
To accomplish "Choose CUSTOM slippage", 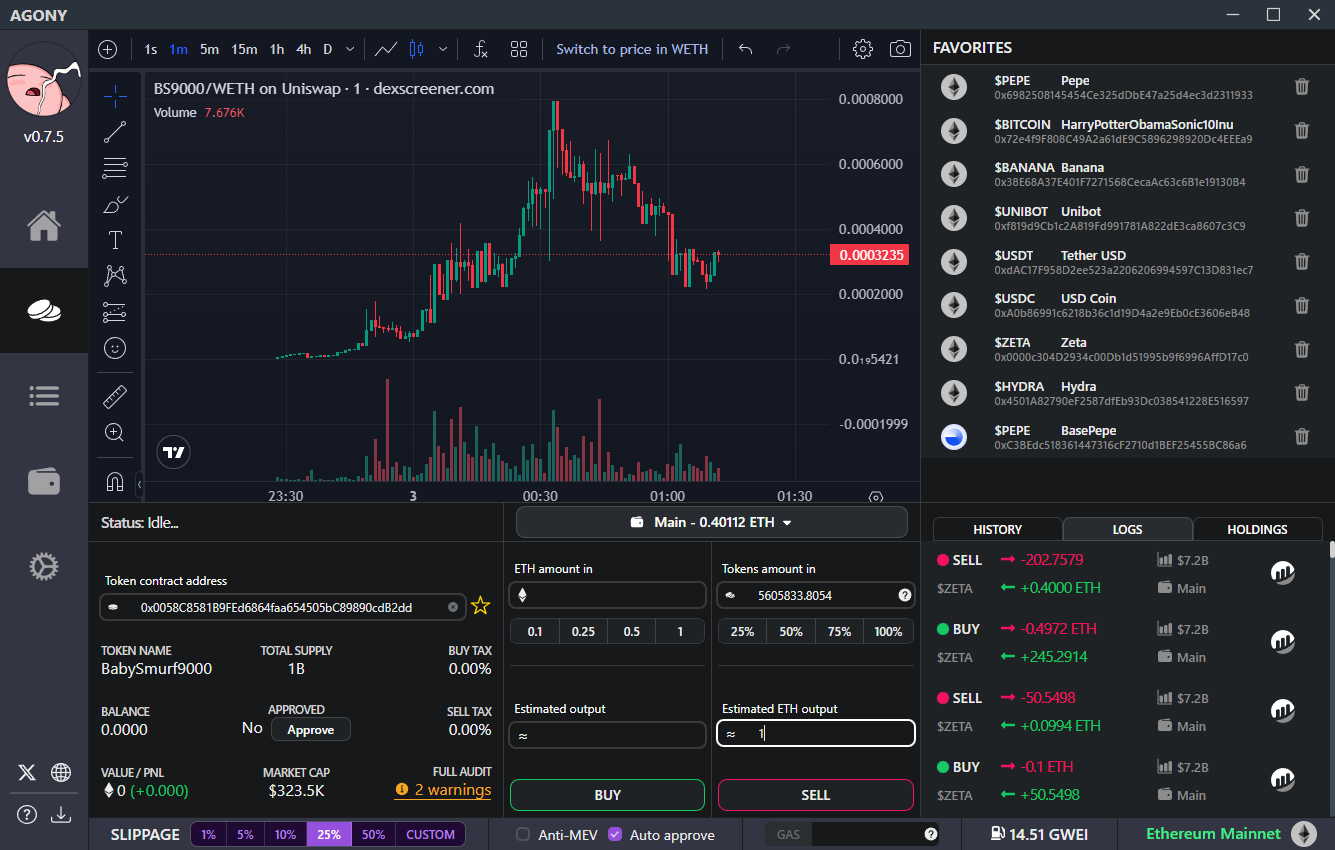I will (431, 834).
